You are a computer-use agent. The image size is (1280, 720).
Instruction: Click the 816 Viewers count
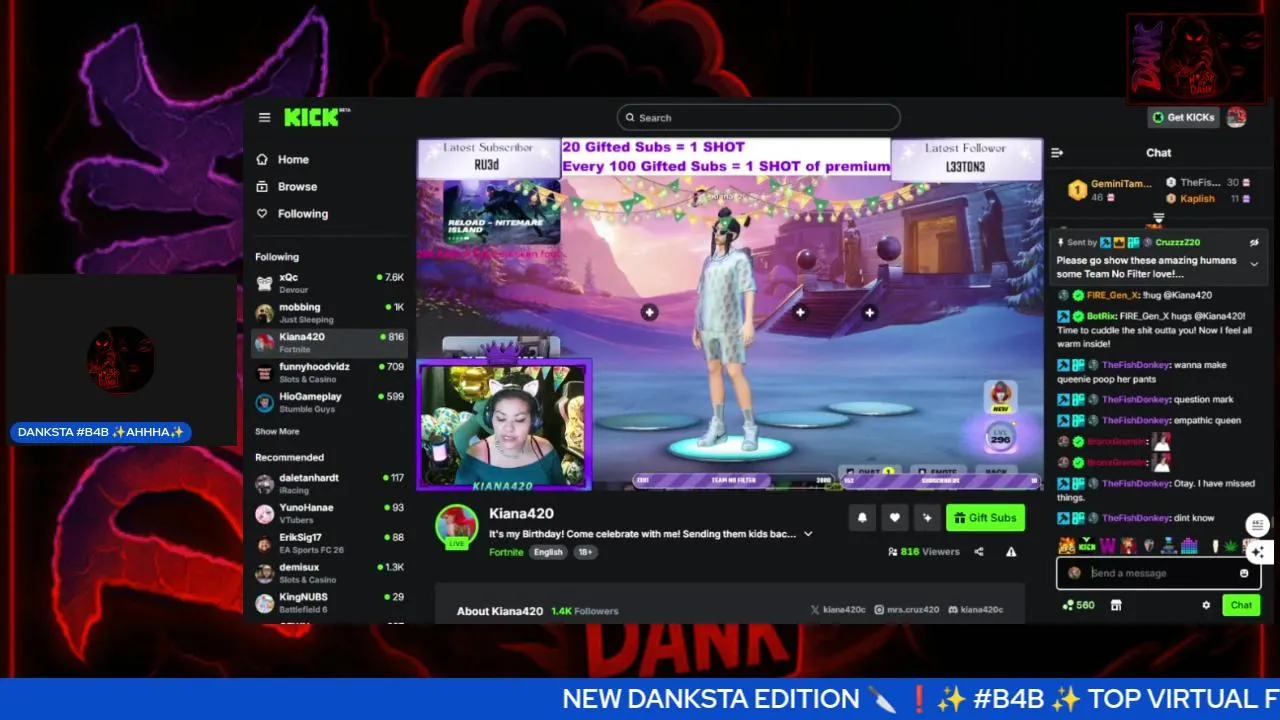pos(923,551)
